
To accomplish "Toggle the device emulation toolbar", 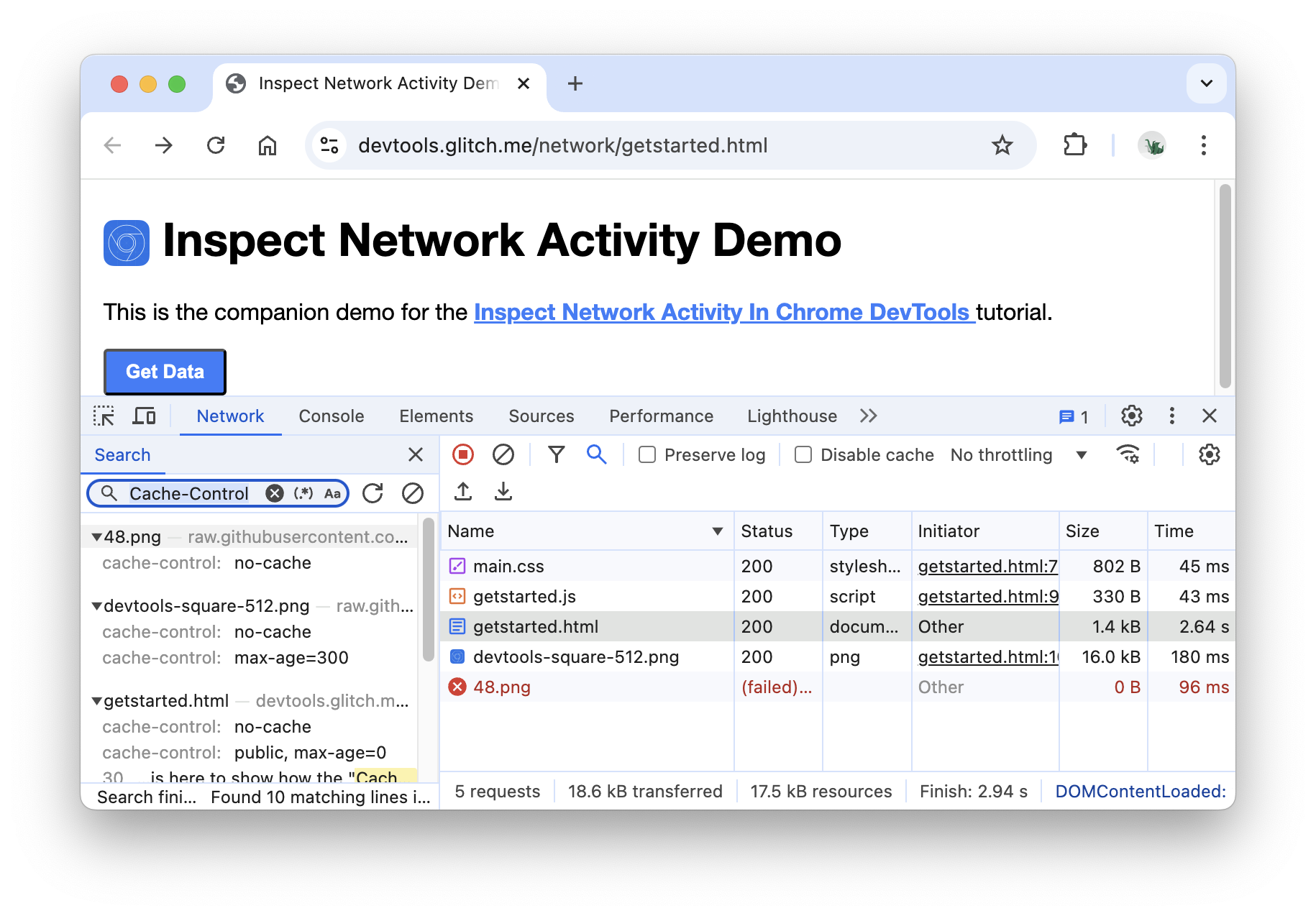I will 144,416.
